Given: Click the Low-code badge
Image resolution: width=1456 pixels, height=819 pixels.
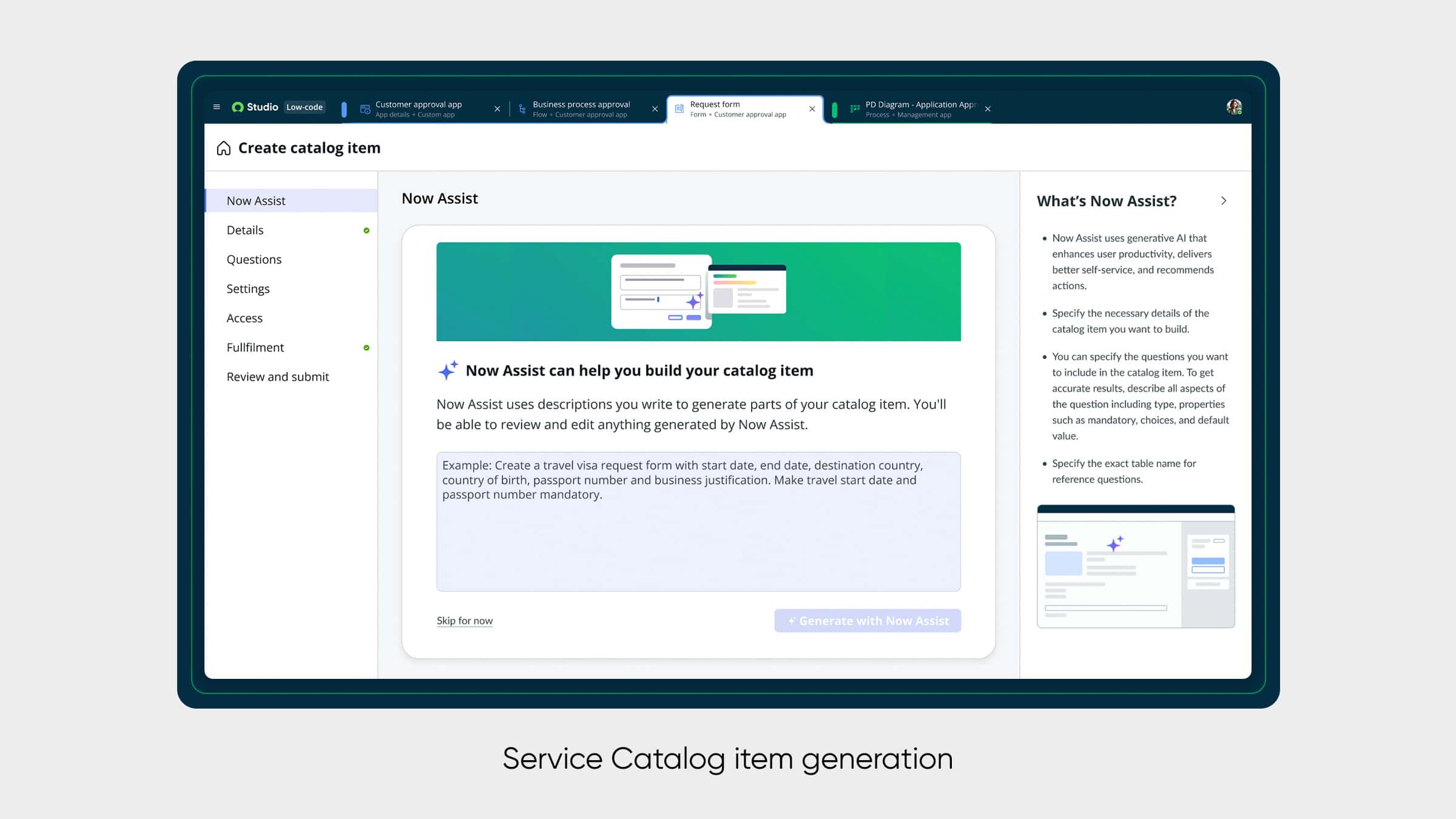Looking at the screenshot, I should 305,107.
